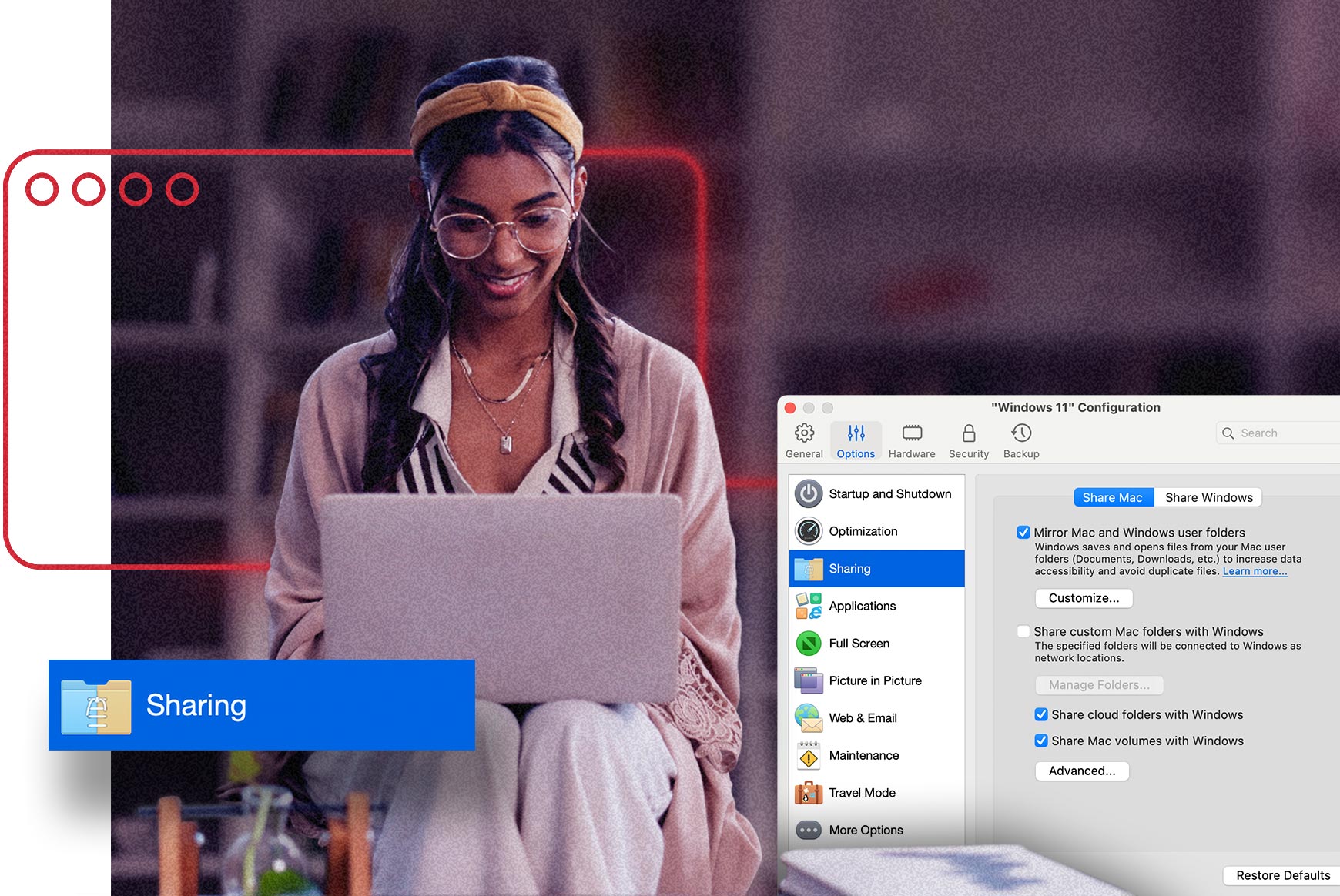Viewport: 1340px width, 896px height.
Task: Switch to the Share Windows tab
Action: (1208, 498)
